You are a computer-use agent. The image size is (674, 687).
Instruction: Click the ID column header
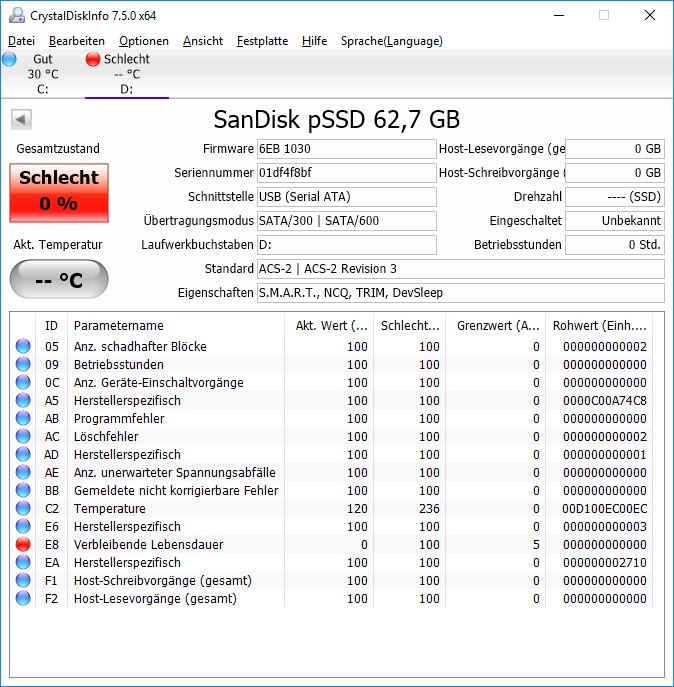(51, 326)
